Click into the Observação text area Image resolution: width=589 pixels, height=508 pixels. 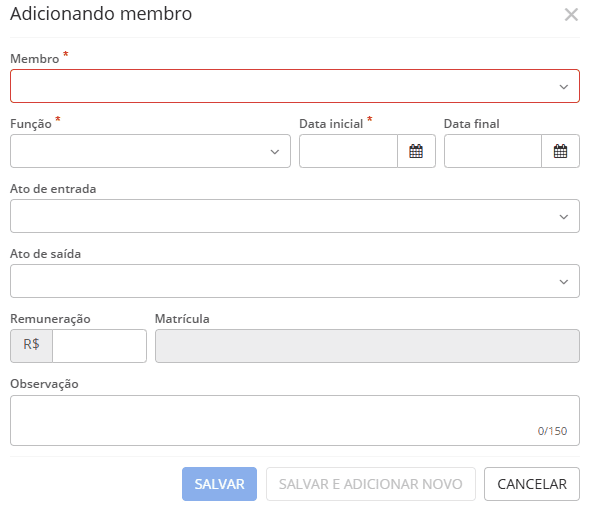coord(295,420)
